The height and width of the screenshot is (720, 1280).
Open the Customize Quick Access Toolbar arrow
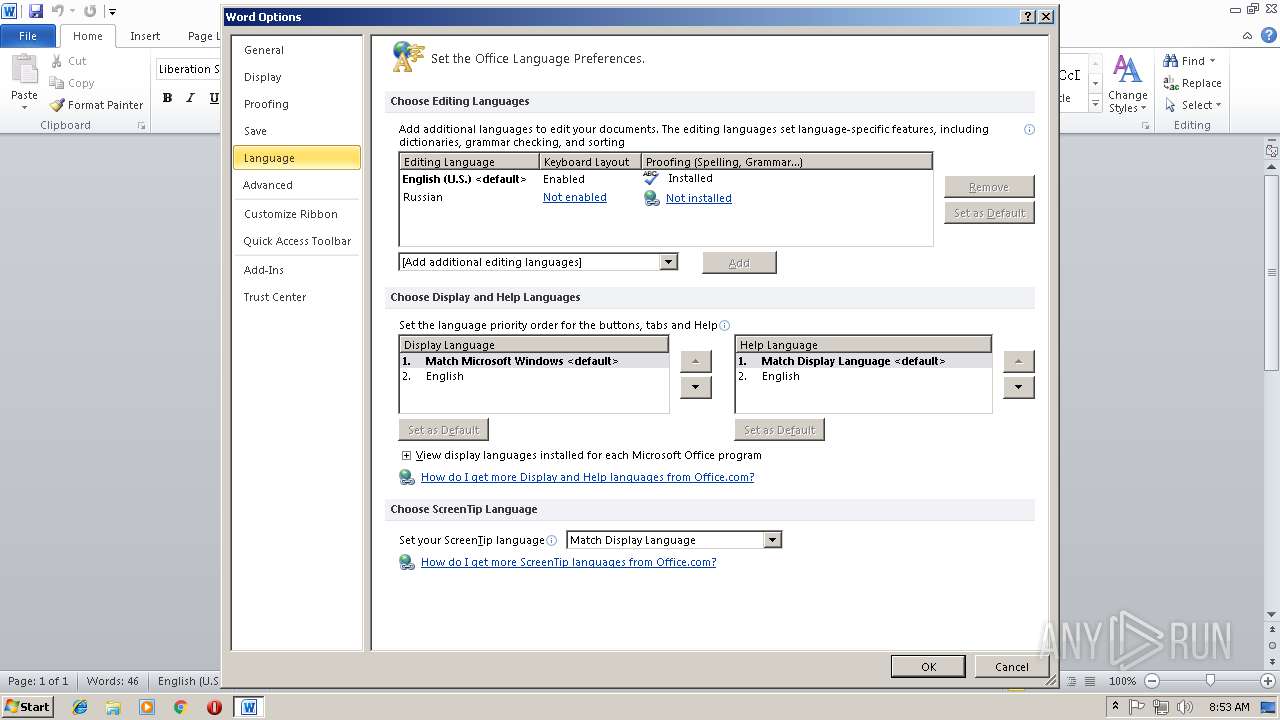112,12
